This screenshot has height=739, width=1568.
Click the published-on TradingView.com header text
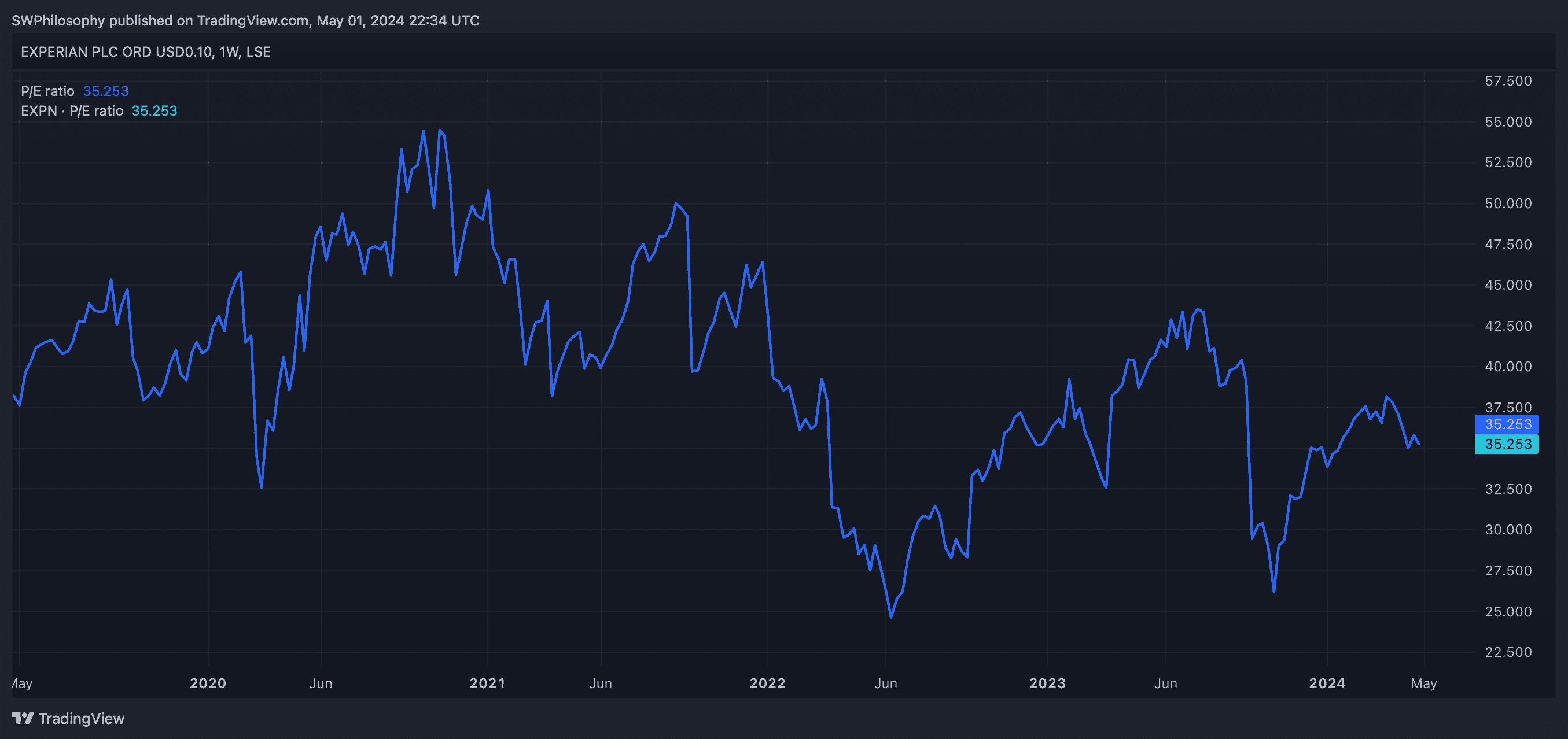[245, 21]
